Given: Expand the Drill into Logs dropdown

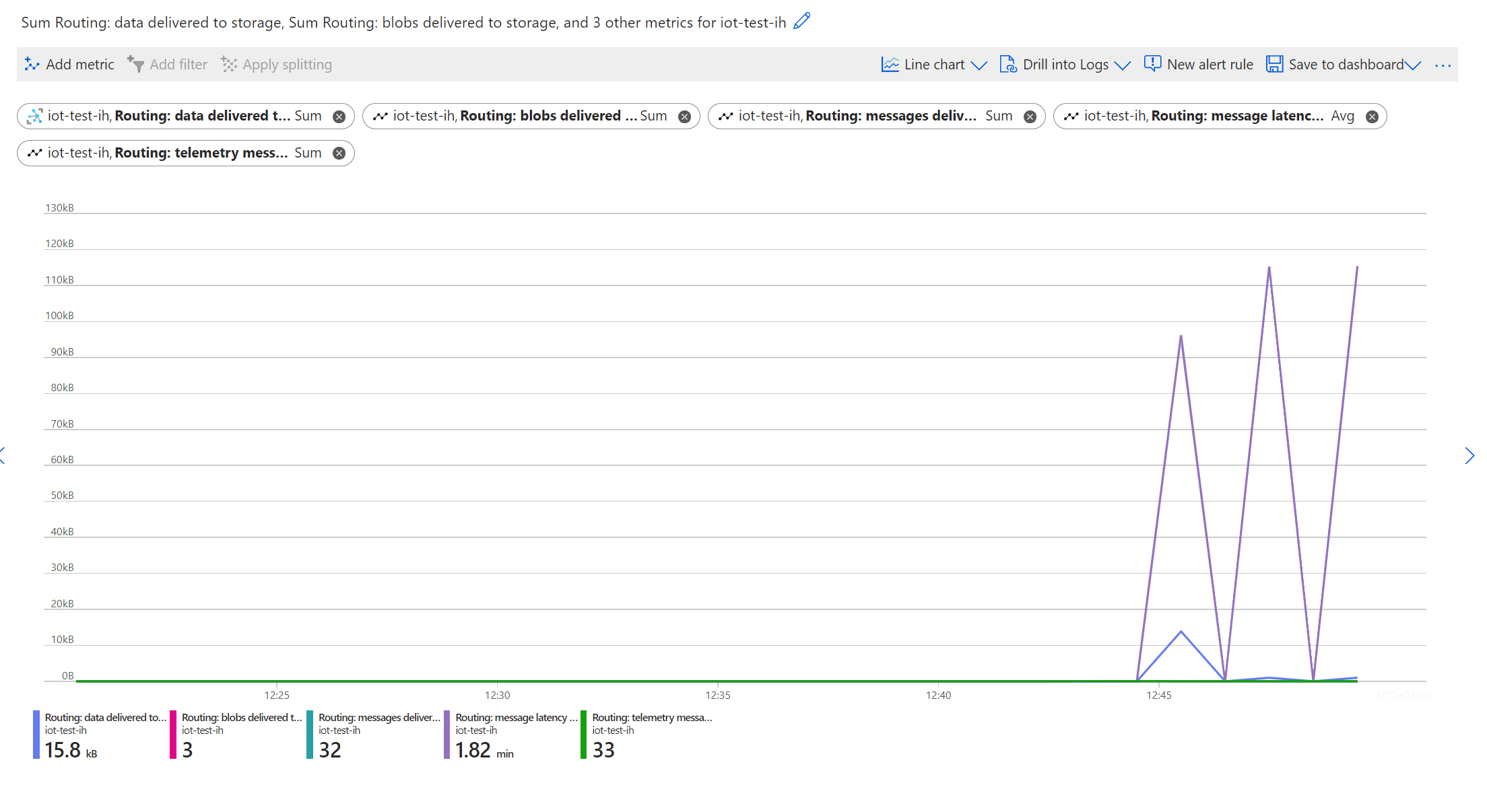Looking at the screenshot, I should point(1122,65).
